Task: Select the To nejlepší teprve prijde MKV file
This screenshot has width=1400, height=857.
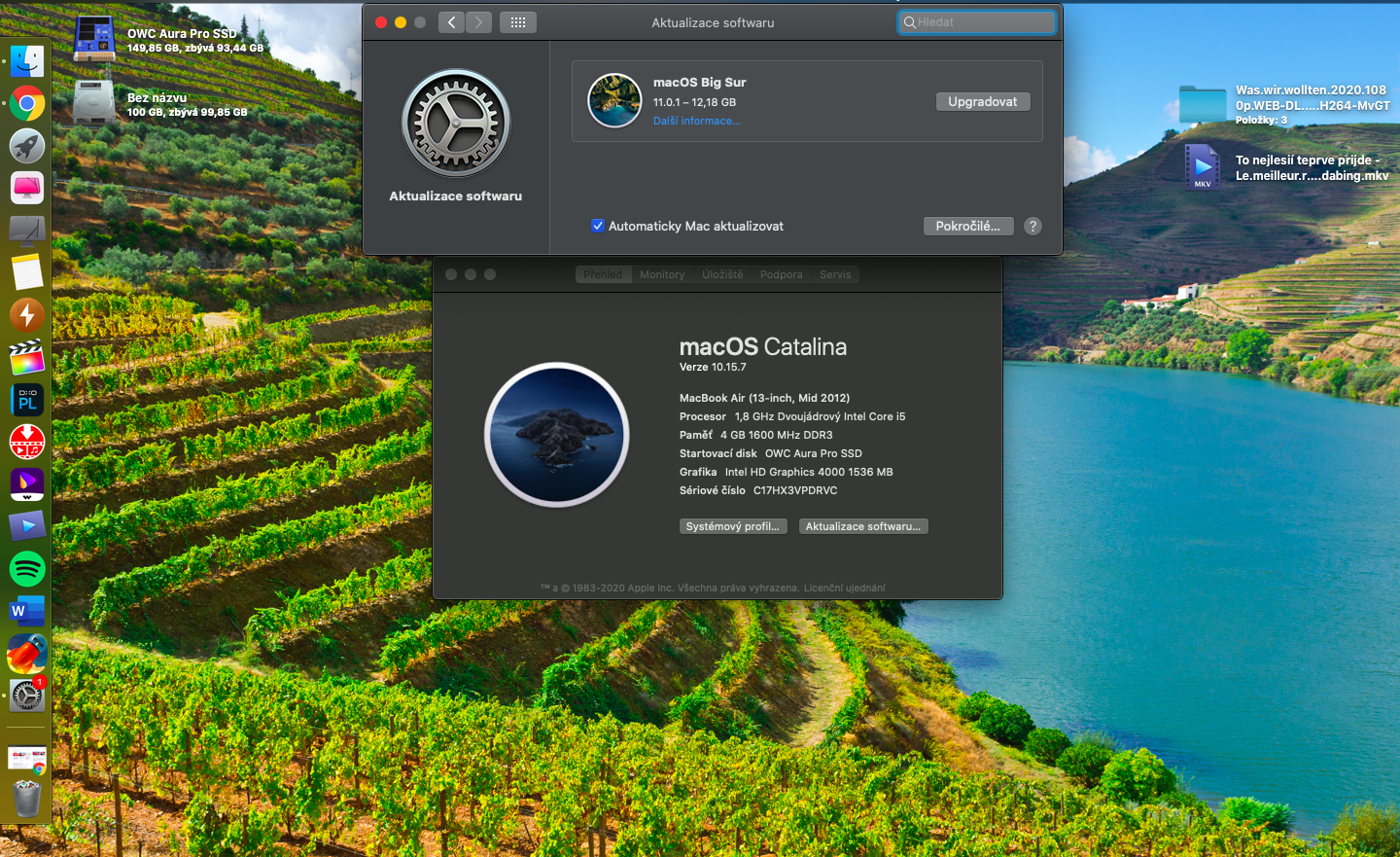Action: coord(1203,167)
